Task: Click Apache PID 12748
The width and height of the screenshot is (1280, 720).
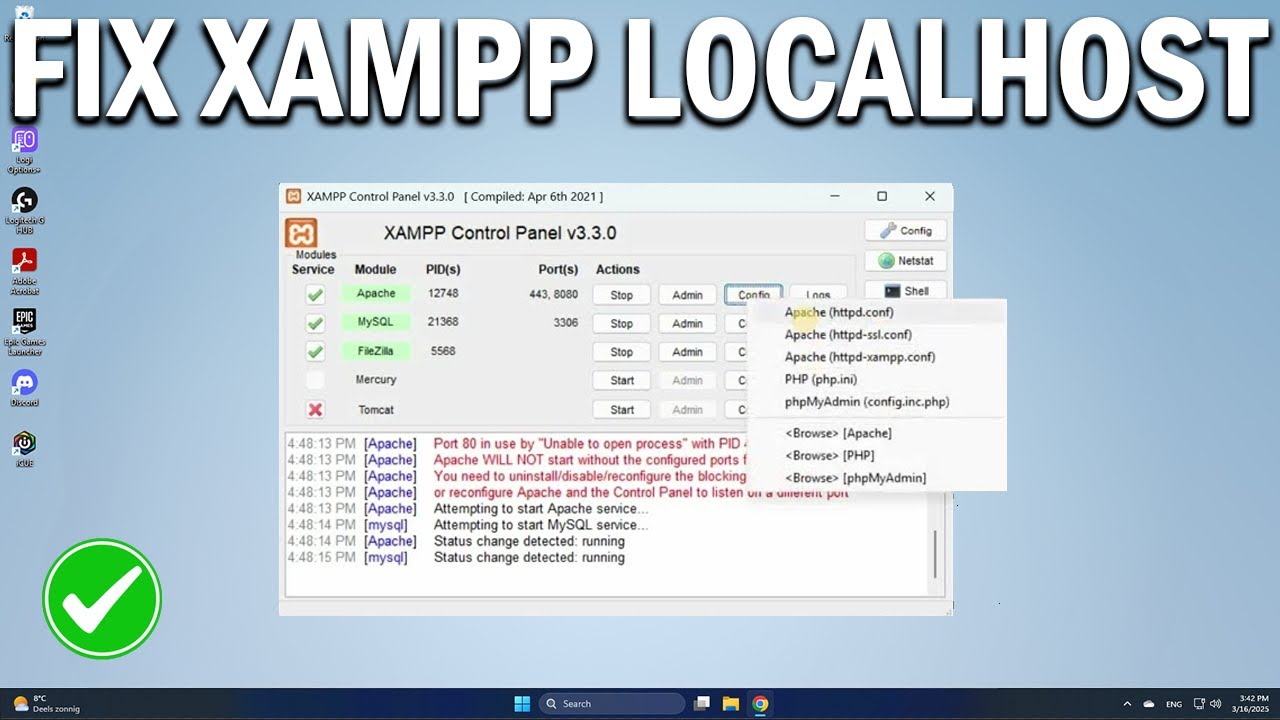Action: pos(443,293)
